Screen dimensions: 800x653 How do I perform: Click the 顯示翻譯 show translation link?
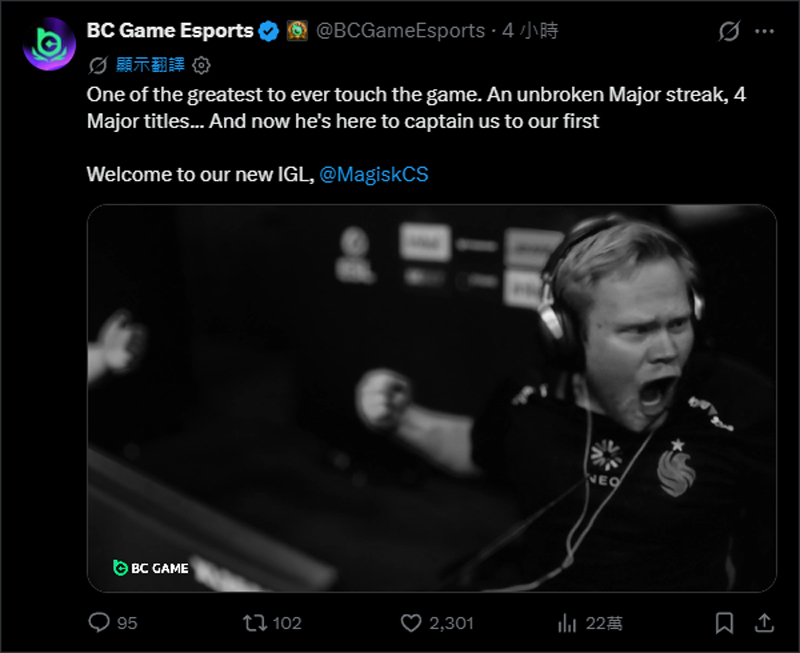[x=150, y=65]
